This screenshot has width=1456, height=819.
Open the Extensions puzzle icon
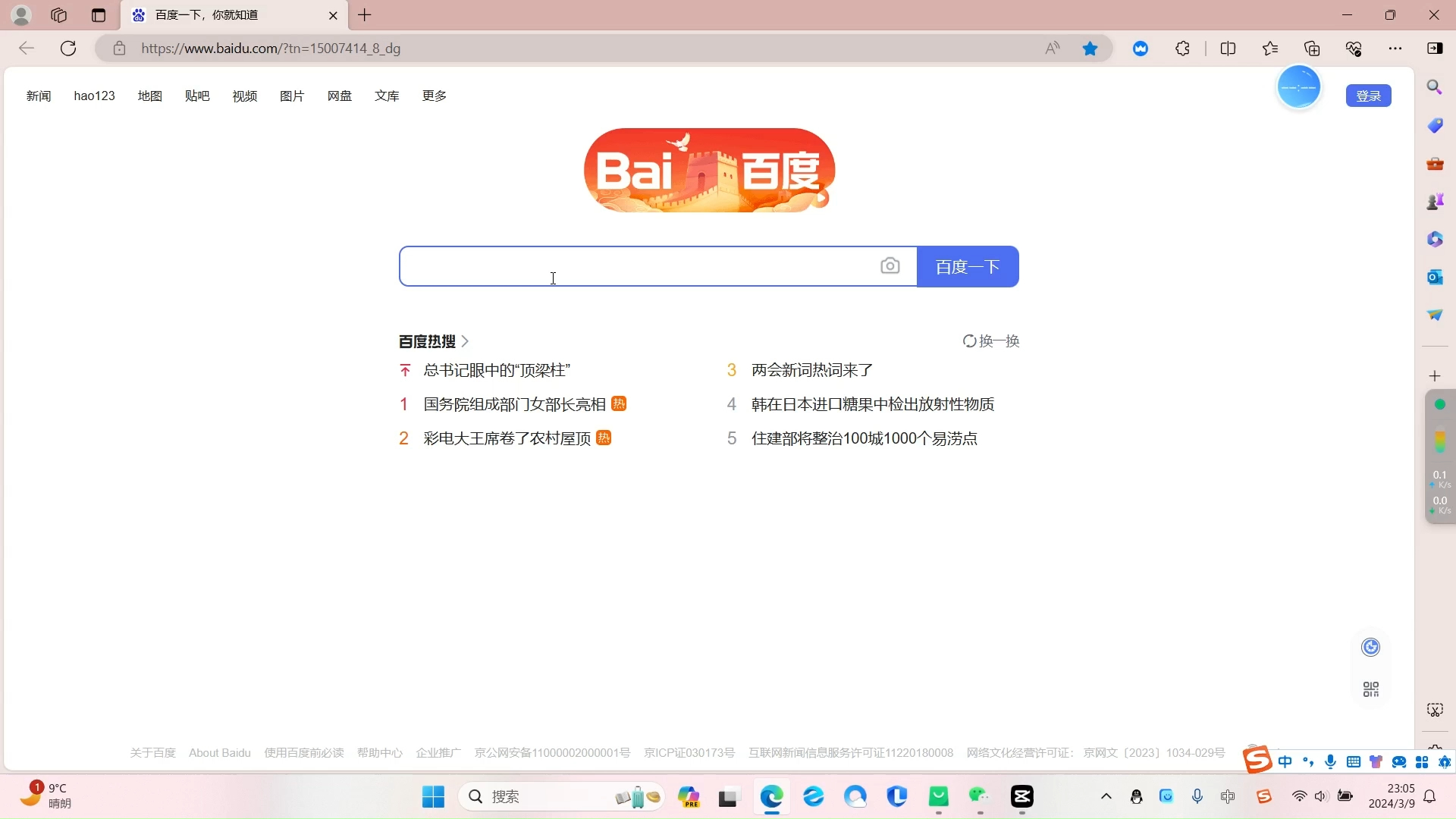click(1183, 49)
